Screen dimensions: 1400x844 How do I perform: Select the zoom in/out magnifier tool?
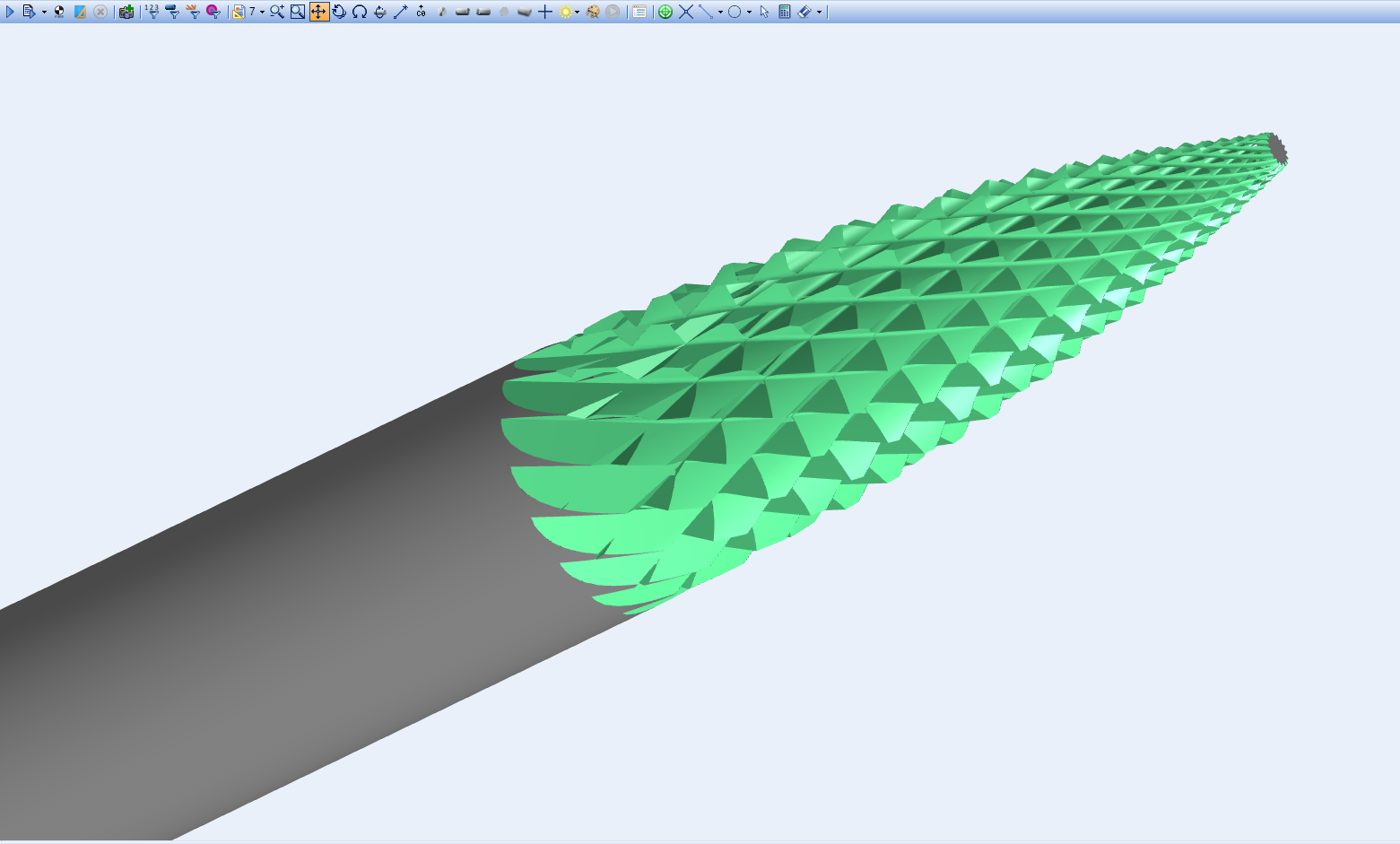pos(277,12)
